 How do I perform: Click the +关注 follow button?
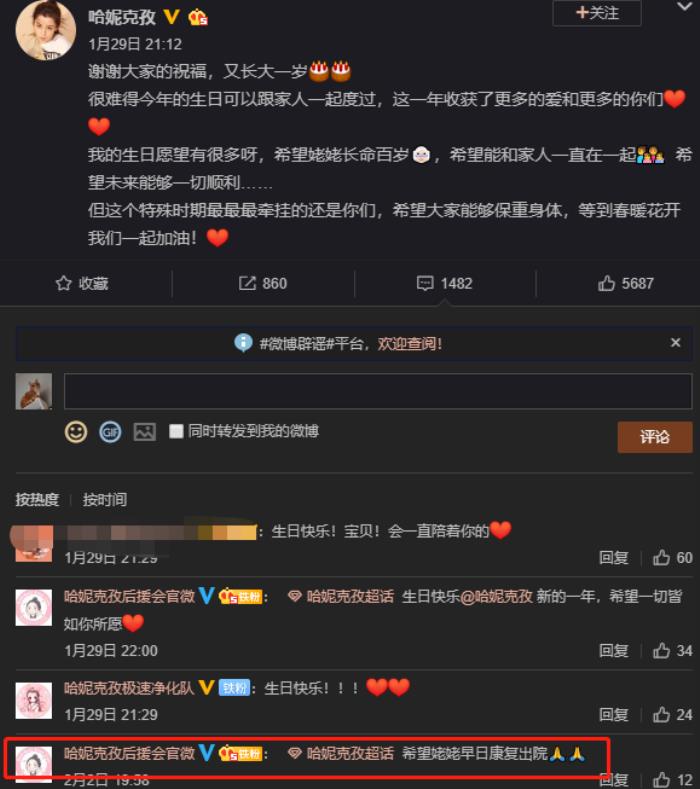tap(597, 13)
